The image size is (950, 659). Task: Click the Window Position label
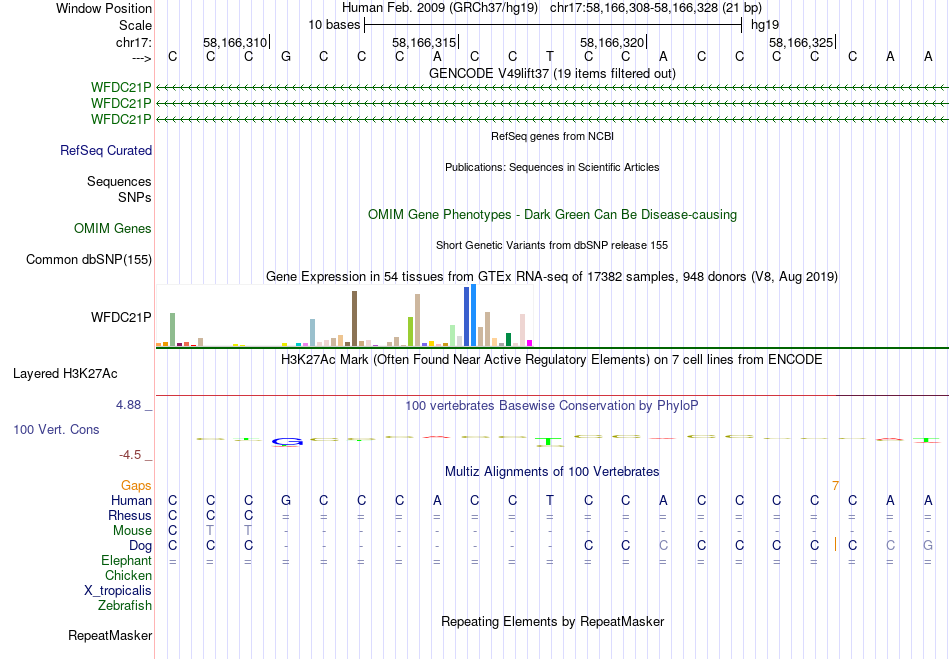click(104, 8)
